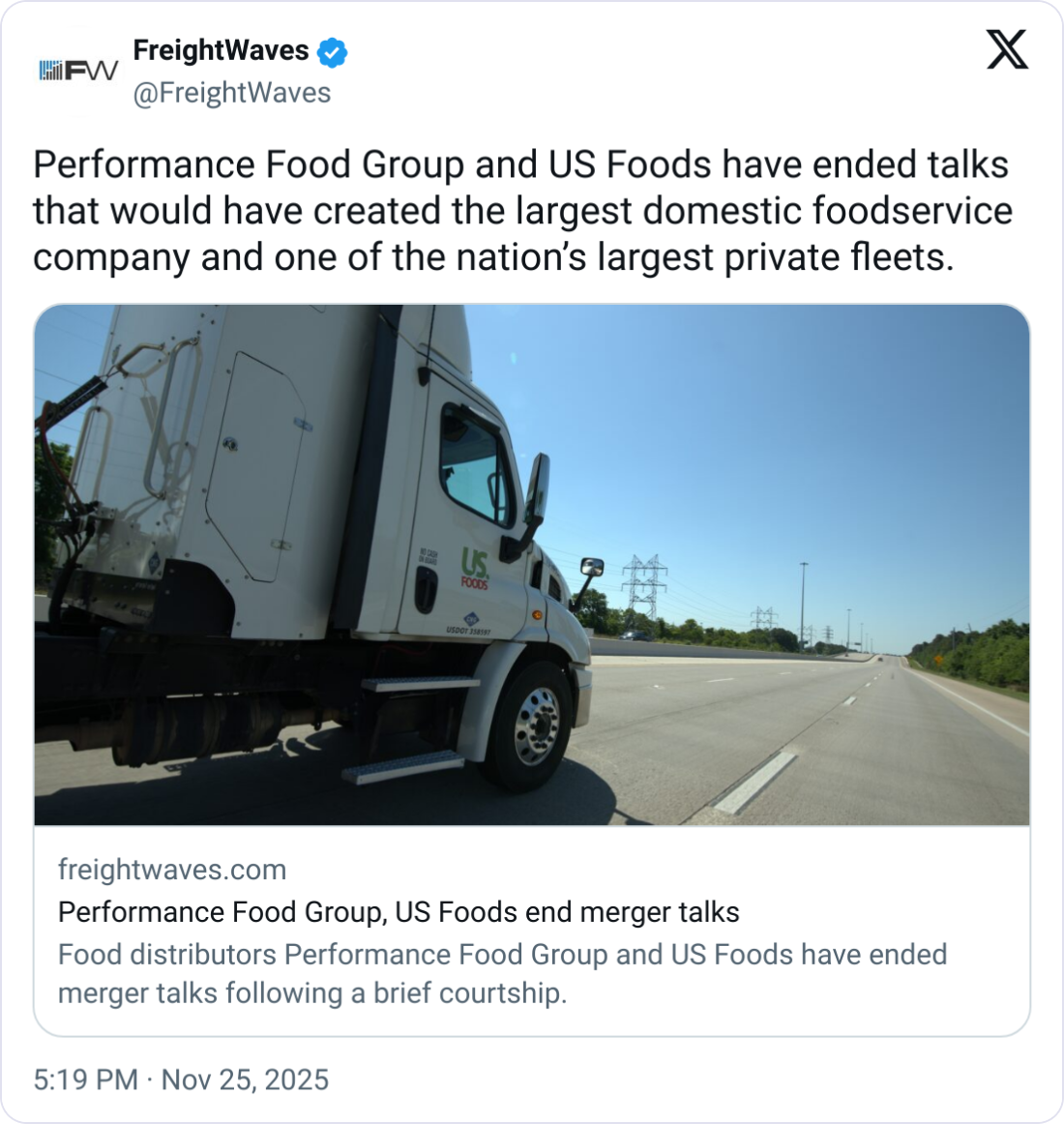Open the @FreightWaves handle link
The image size is (1064, 1124).
tap(232, 93)
